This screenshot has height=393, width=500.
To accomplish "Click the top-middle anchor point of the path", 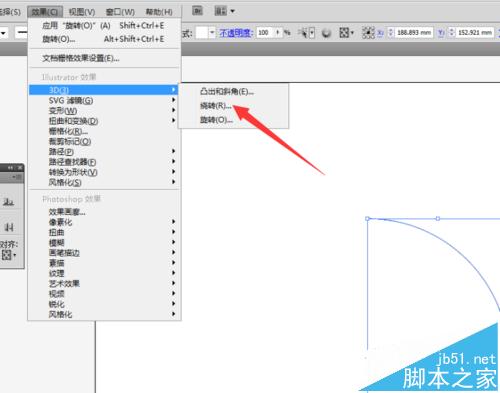I will tap(438, 219).
